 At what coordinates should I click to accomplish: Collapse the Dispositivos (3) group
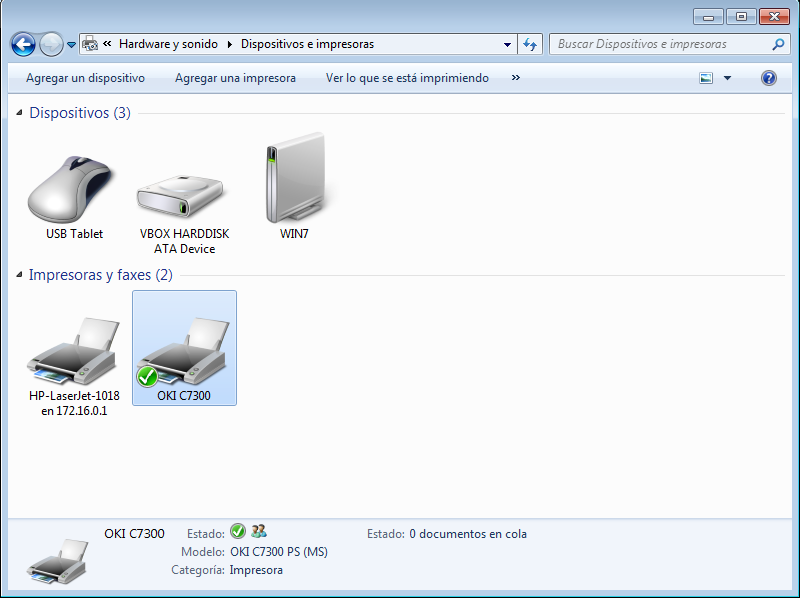tap(19, 112)
